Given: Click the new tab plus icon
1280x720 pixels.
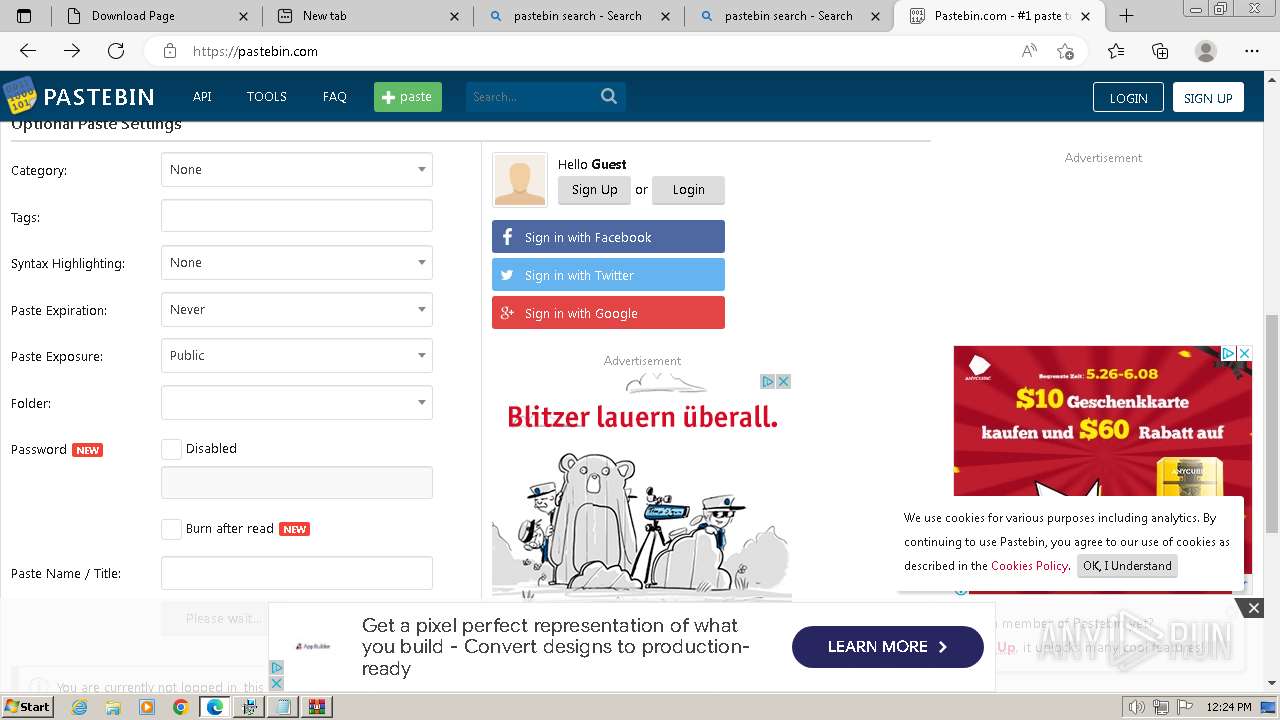Looking at the screenshot, I should click(1126, 15).
